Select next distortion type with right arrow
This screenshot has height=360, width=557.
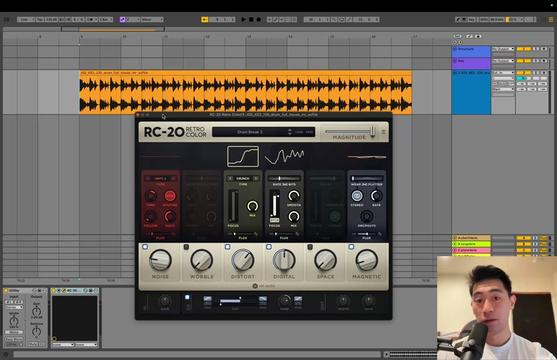coord(255,178)
